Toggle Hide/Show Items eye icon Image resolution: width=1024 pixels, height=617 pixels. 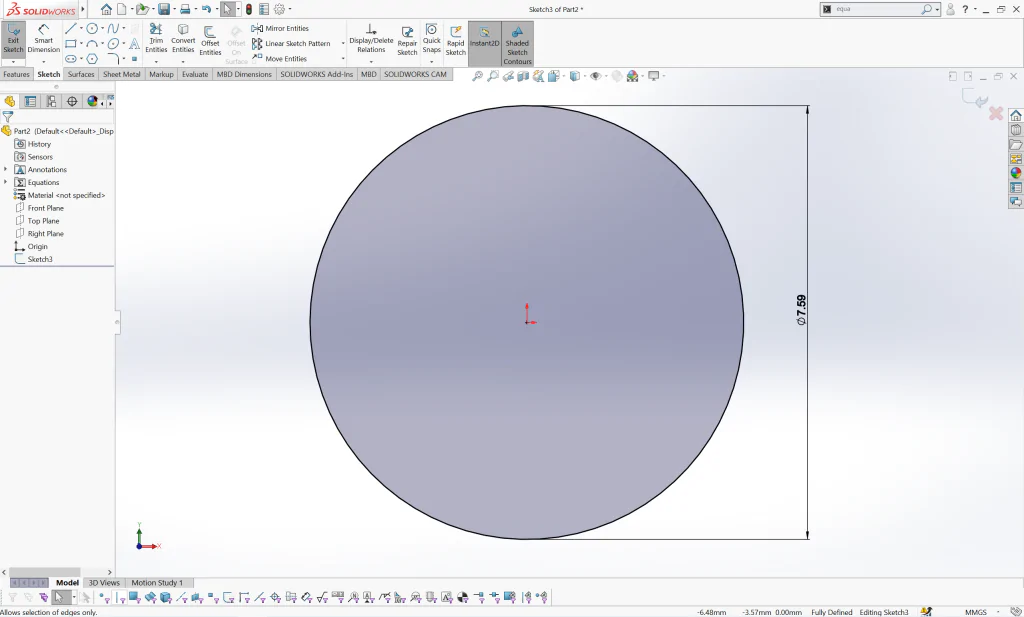point(595,76)
